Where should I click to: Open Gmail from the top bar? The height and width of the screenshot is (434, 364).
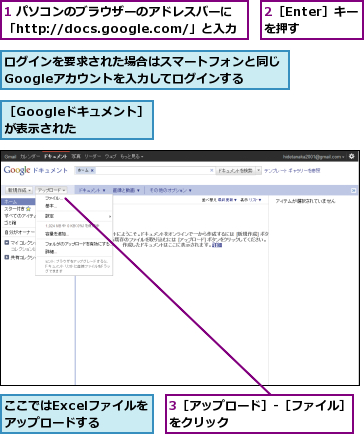pyautogui.click(x=10, y=157)
